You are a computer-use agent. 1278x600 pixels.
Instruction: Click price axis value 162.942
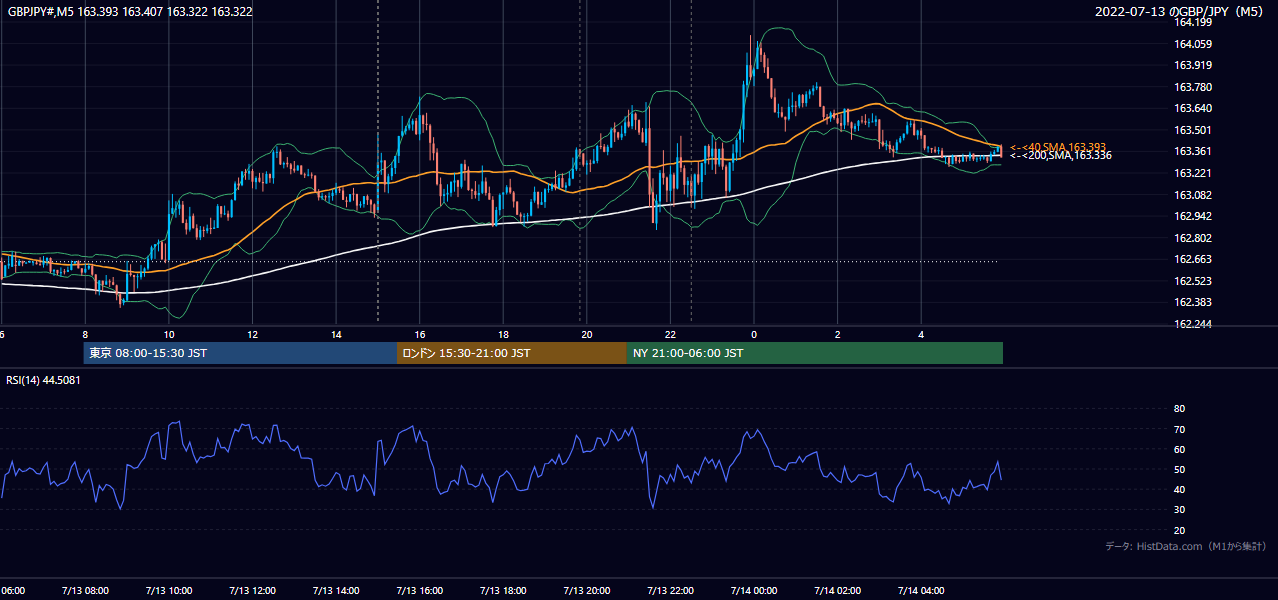point(1193,216)
